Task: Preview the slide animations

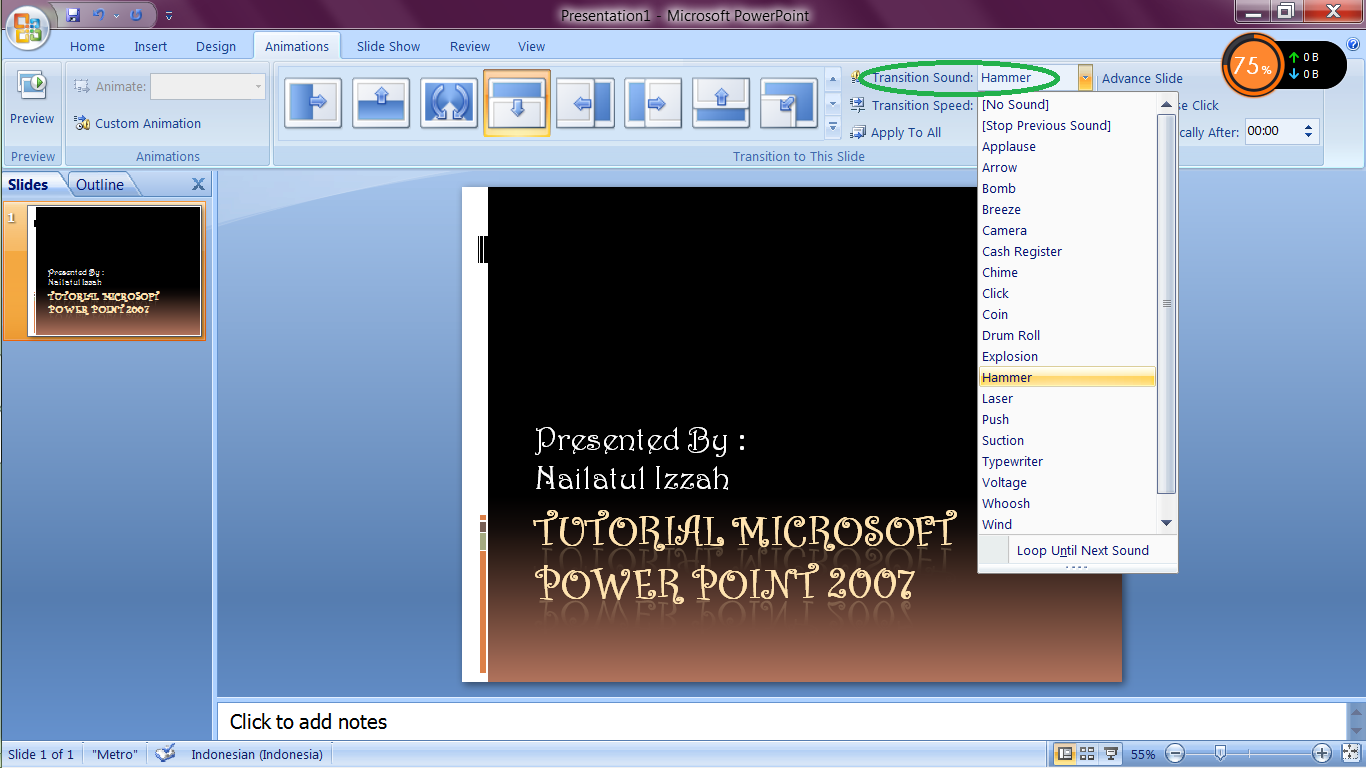Action: pos(32,100)
